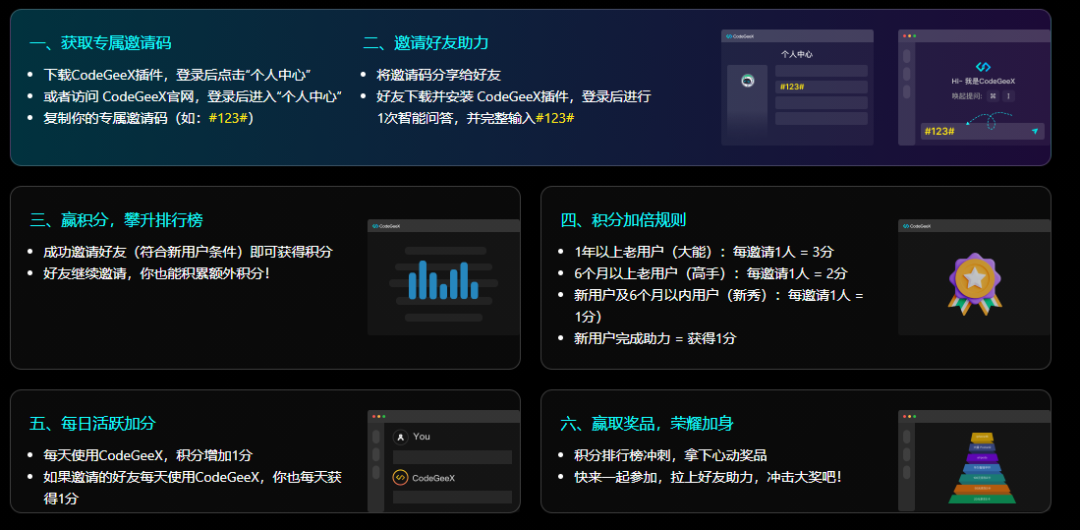
Task: Click bullet 或者访问 CodeGeeX官网
Action: [x=194, y=96]
